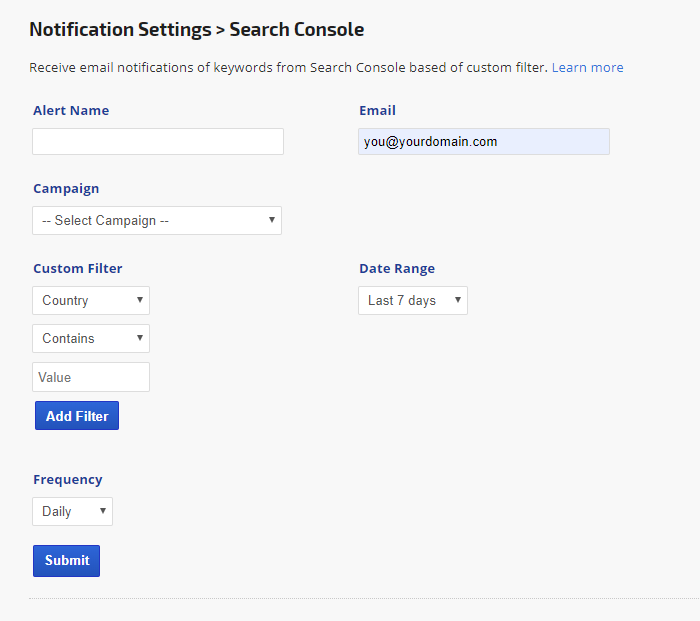
Task: Click Search Console in the page heading
Action: coord(297,29)
